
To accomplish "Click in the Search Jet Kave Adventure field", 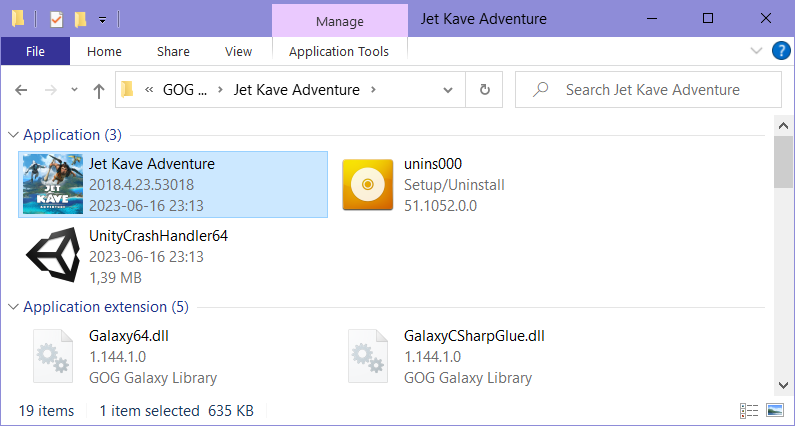I will coord(648,90).
